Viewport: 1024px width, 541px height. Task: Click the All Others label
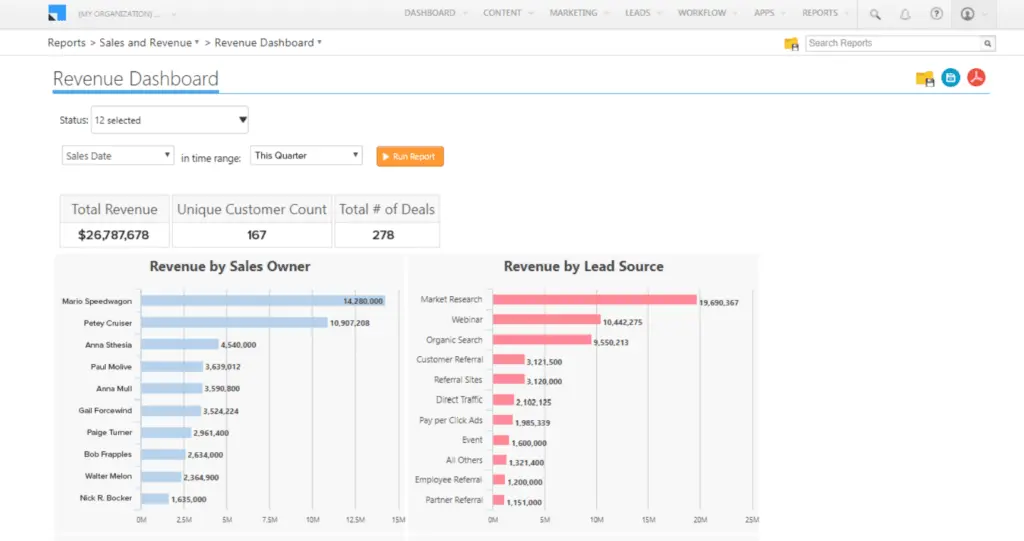(x=464, y=460)
